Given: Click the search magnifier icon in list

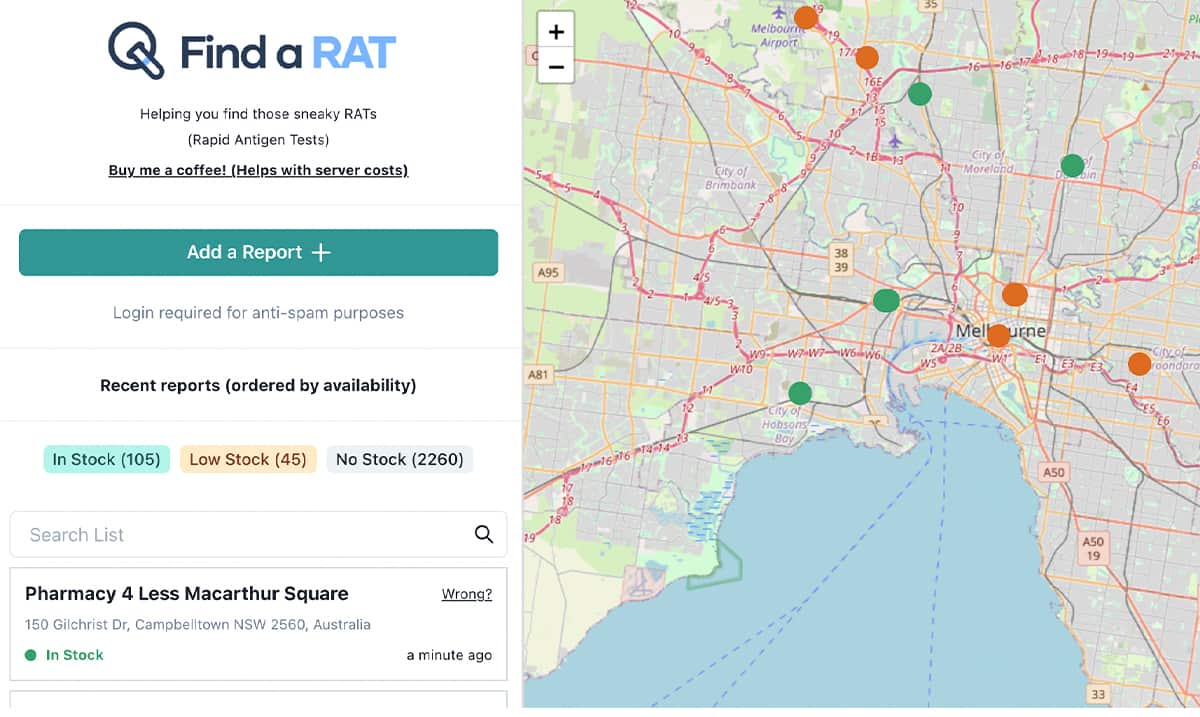Looking at the screenshot, I should pos(484,534).
